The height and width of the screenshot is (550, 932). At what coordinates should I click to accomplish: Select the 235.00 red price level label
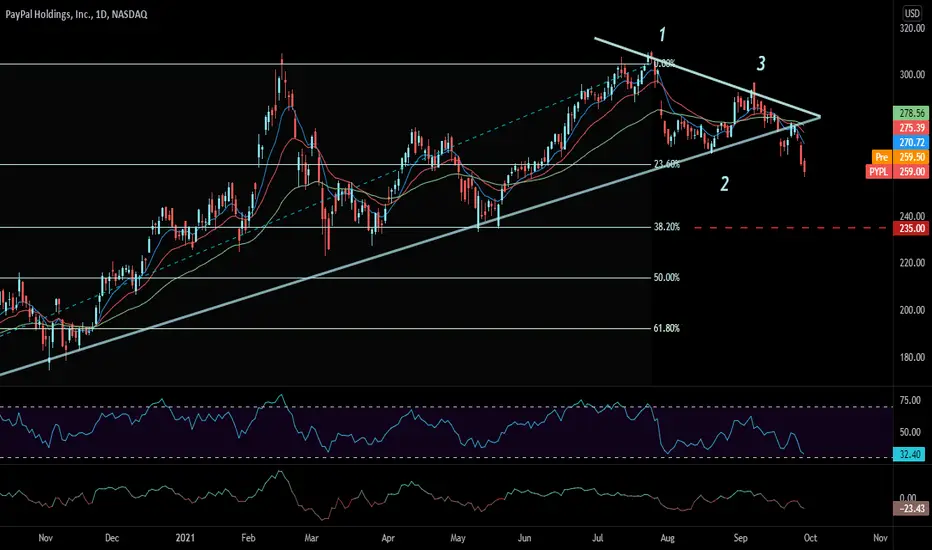[x=911, y=228]
